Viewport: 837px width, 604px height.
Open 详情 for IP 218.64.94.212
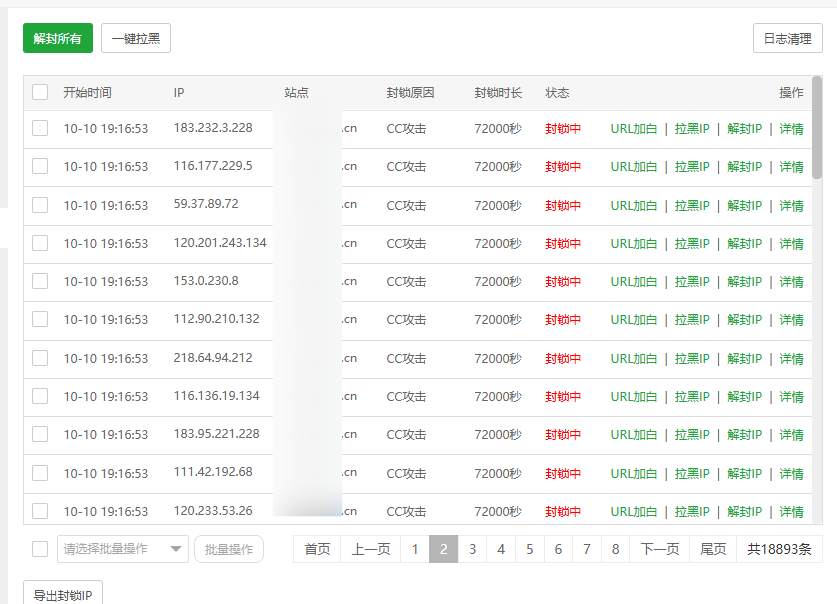coord(791,358)
